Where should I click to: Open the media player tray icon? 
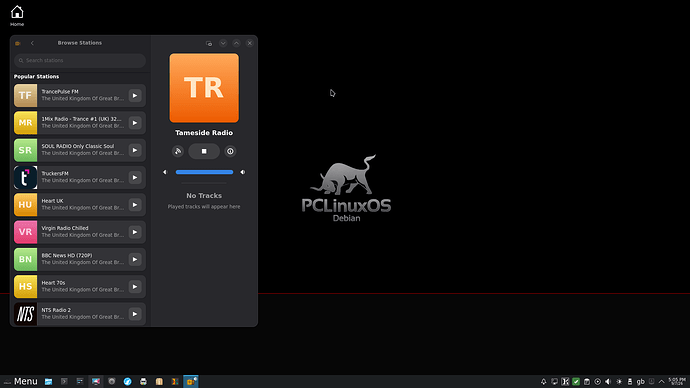(x=598, y=381)
